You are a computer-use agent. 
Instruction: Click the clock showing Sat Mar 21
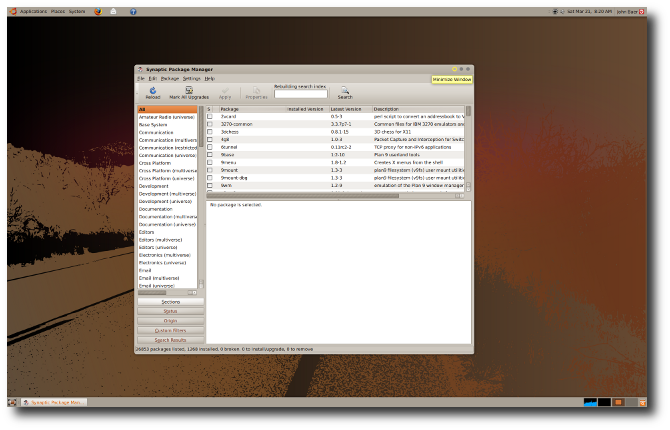click(590, 12)
